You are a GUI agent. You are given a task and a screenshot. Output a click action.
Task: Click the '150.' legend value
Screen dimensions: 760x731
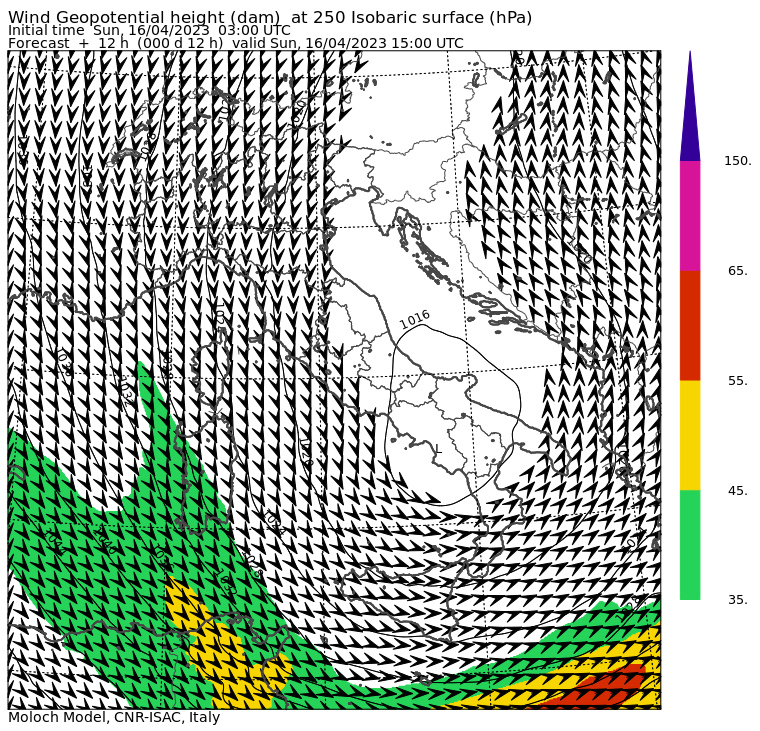[737, 161]
